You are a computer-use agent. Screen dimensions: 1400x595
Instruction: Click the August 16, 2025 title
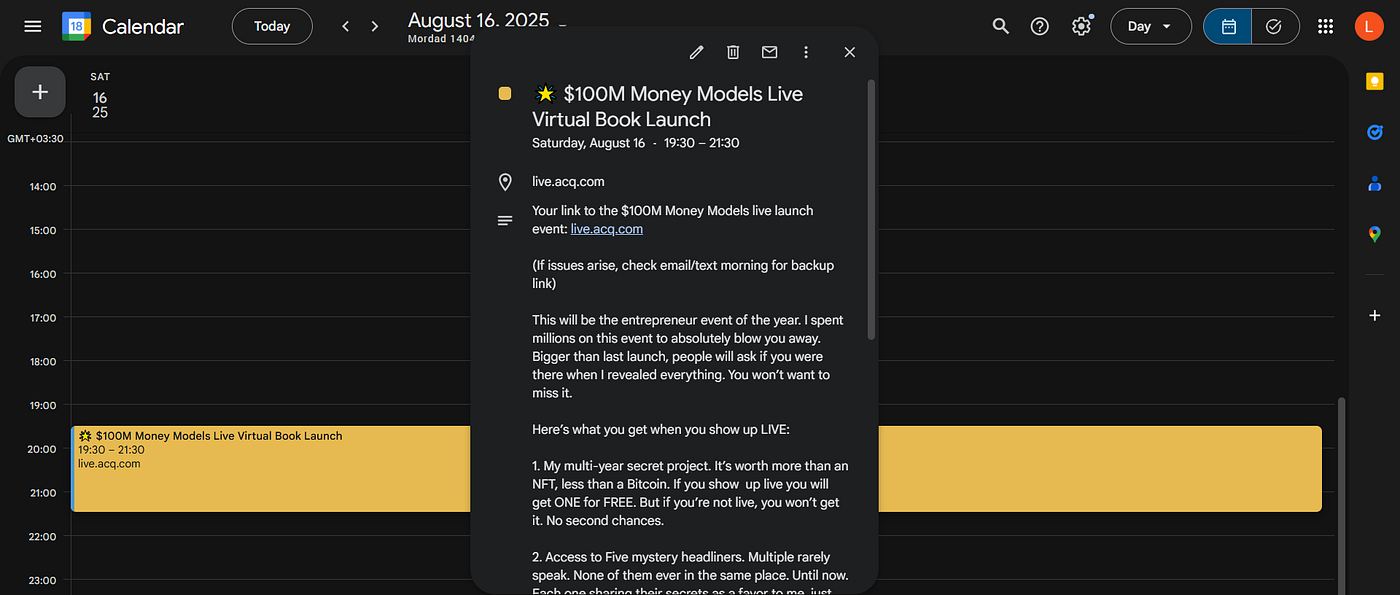click(479, 21)
